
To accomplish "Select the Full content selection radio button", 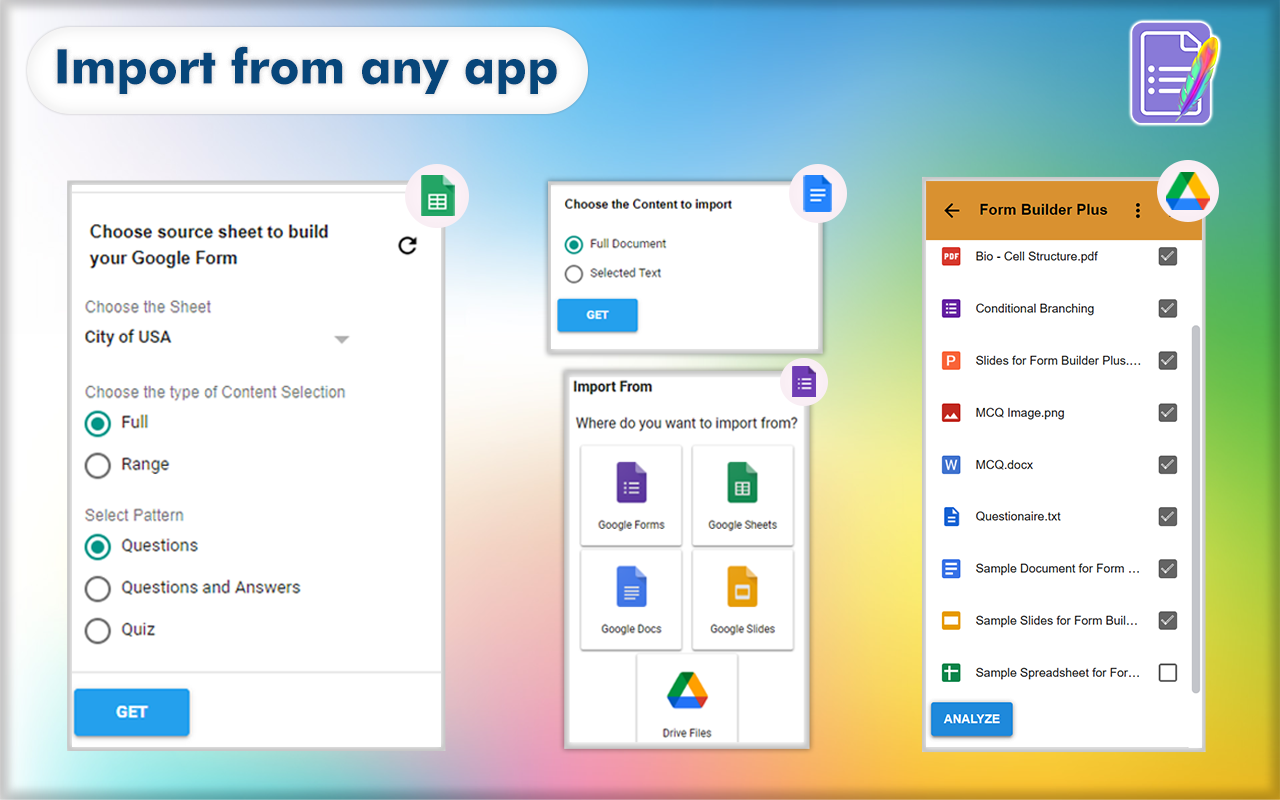I will point(97,423).
